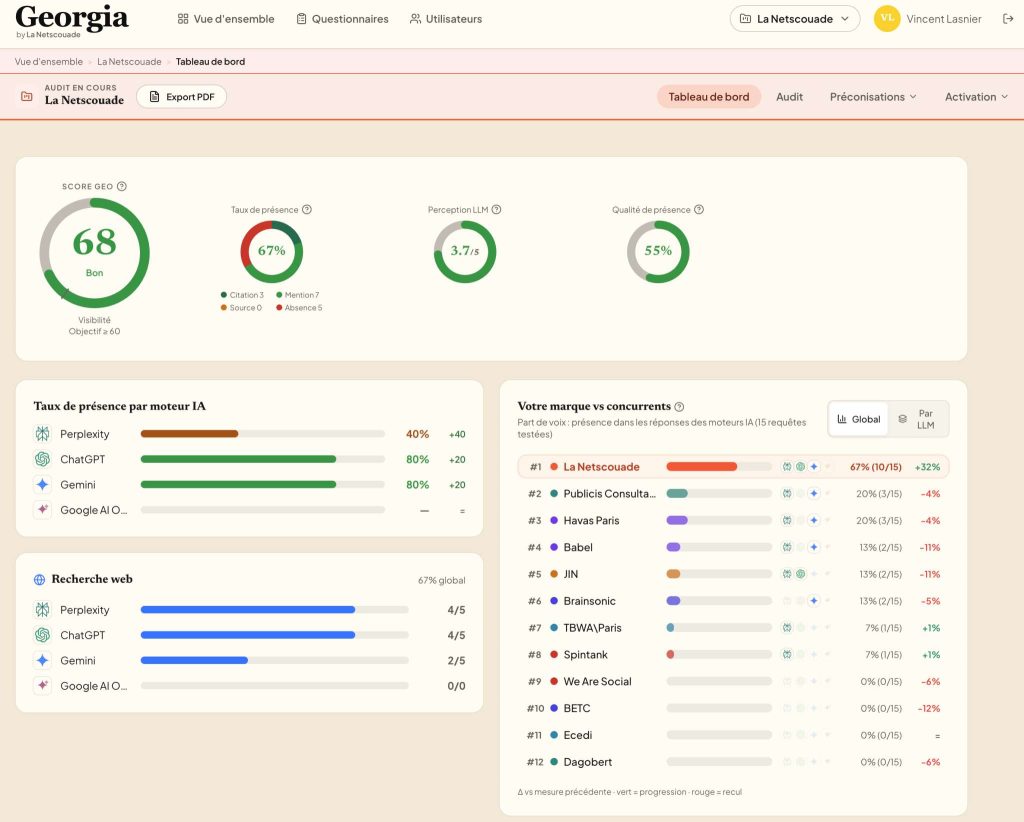
Task: Expand the Préconisations menu
Action: pos(873,97)
